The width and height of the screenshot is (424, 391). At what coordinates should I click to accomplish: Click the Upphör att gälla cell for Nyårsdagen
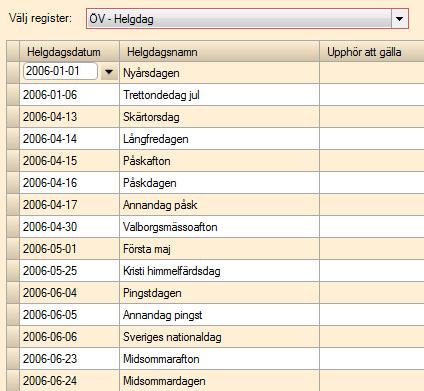(372, 73)
